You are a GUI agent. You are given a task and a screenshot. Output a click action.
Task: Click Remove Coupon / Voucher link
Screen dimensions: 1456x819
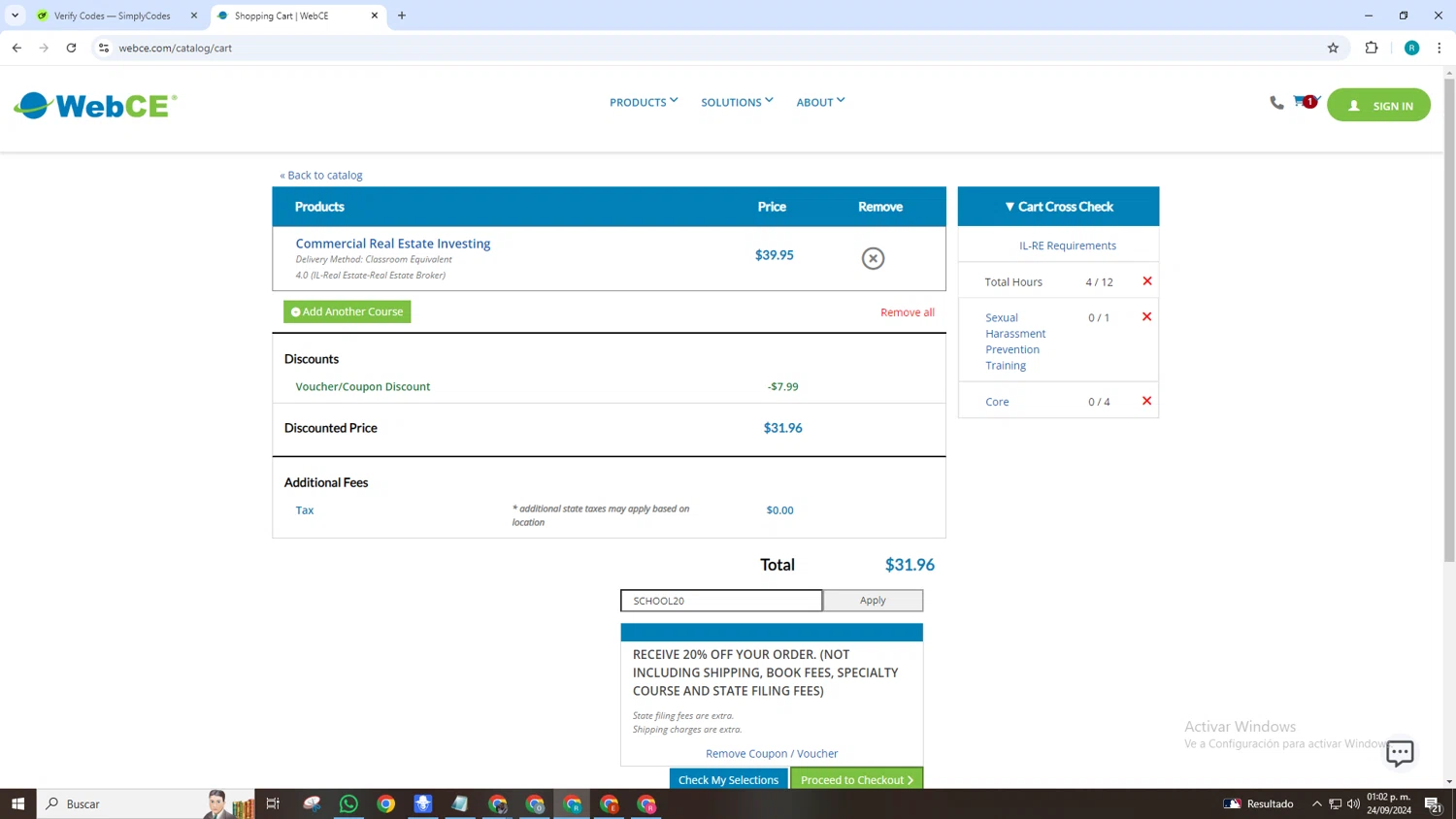pyautogui.click(x=772, y=754)
